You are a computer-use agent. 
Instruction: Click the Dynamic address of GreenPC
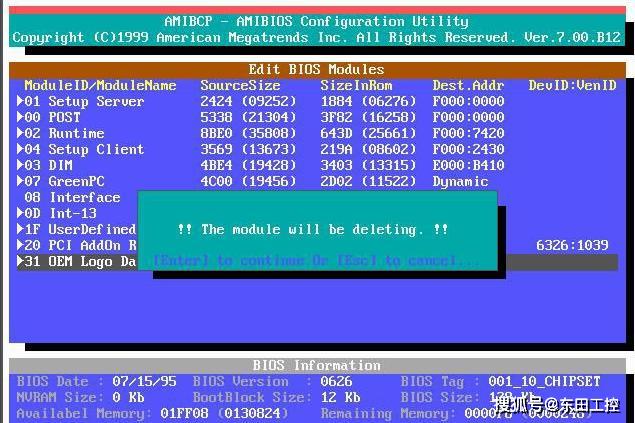click(460, 181)
